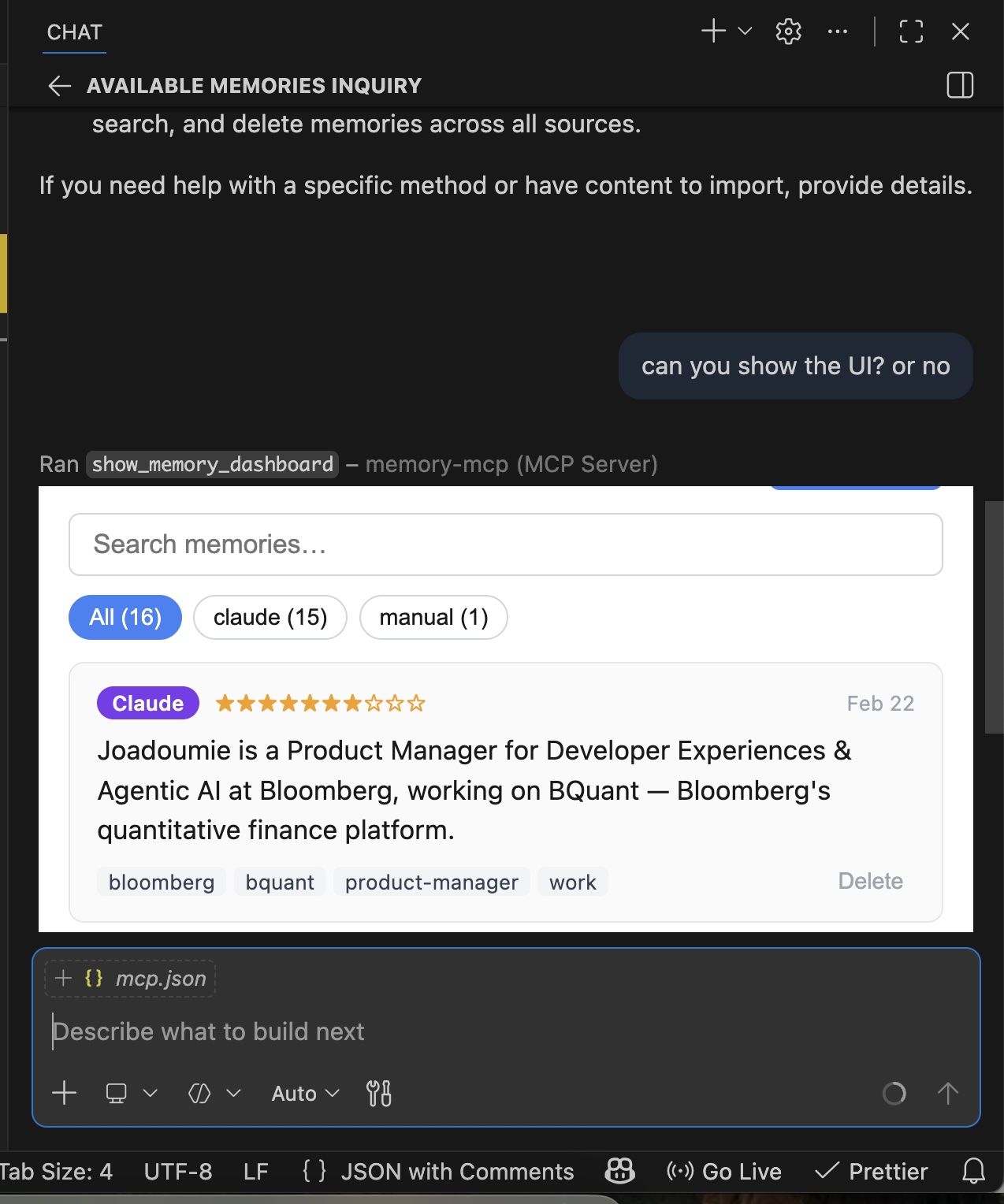
Task: Open the split editor icon beside the inquiry title
Action: point(960,85)
